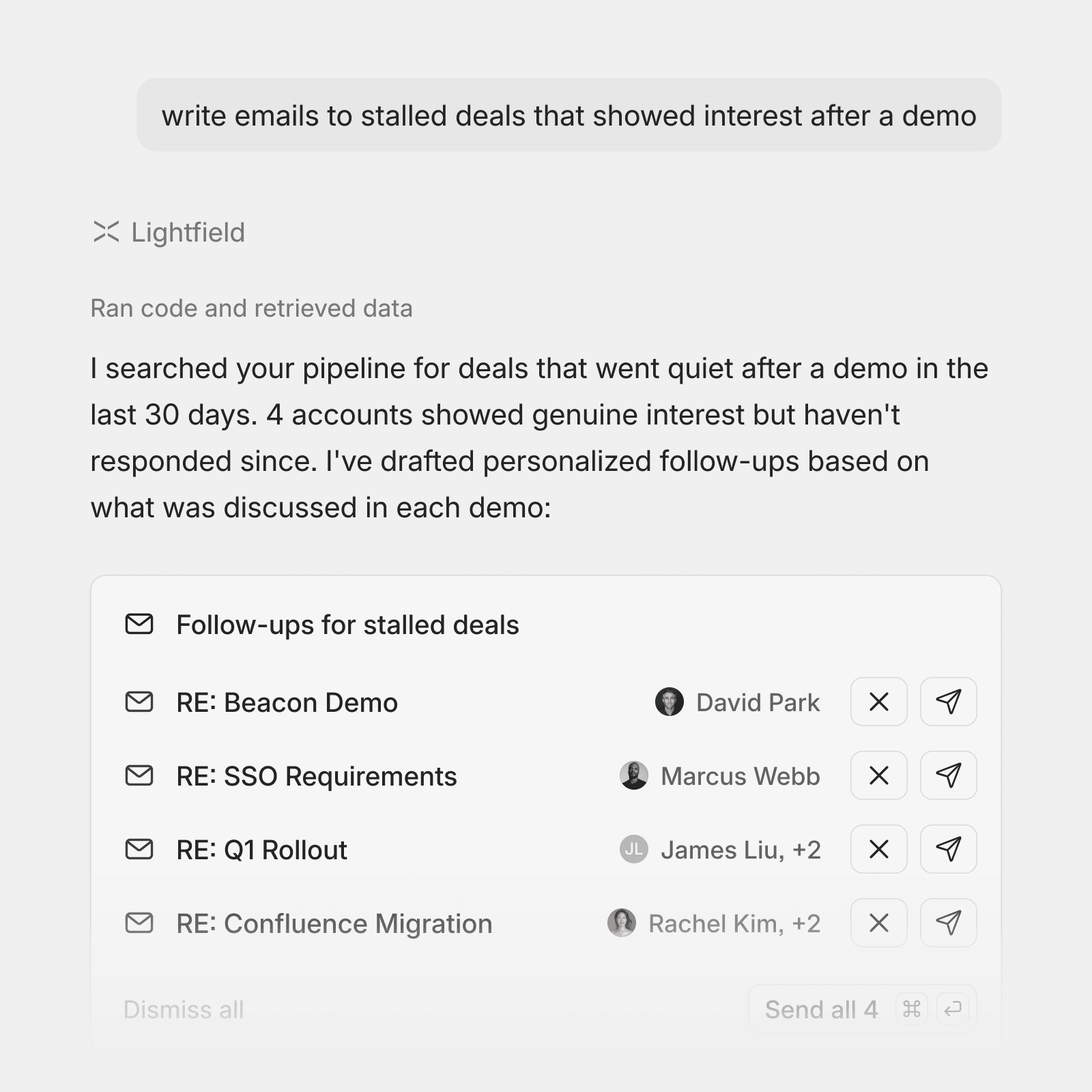Screen dimensions: 1092x1092
Task: Expand James Liu, +2 recipients
Action: [x=740, y=850]
